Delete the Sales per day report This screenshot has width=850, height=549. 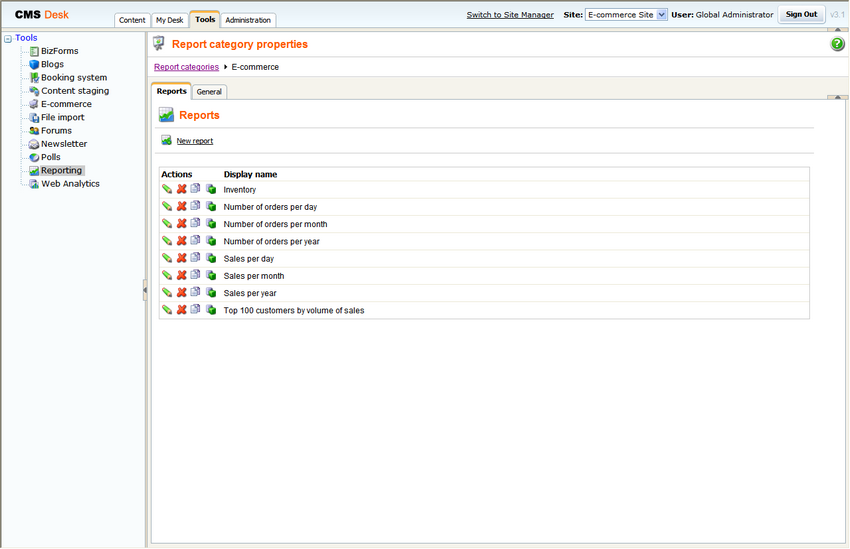(182, 258)
